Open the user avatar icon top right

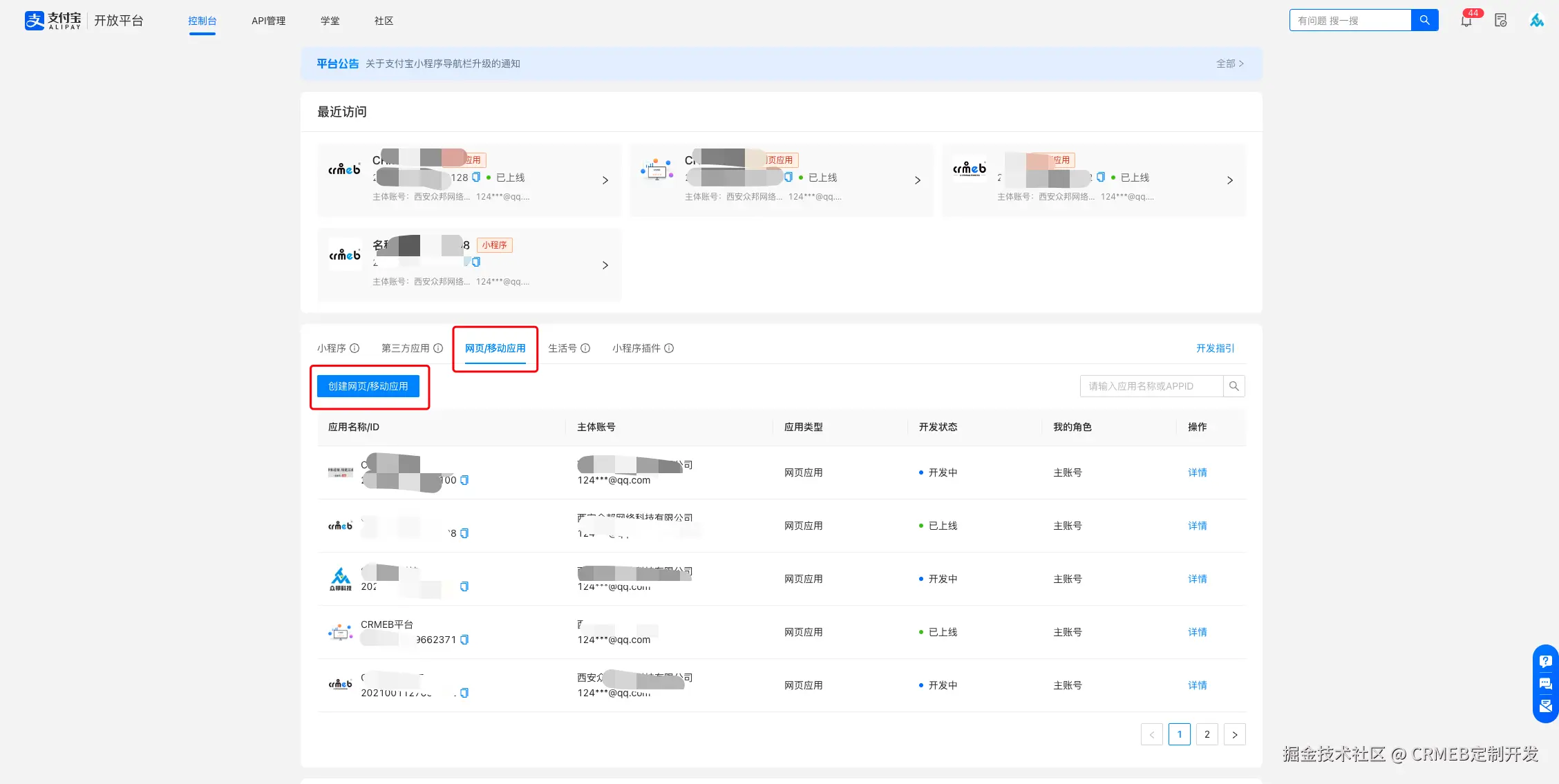pos(1536,21)
